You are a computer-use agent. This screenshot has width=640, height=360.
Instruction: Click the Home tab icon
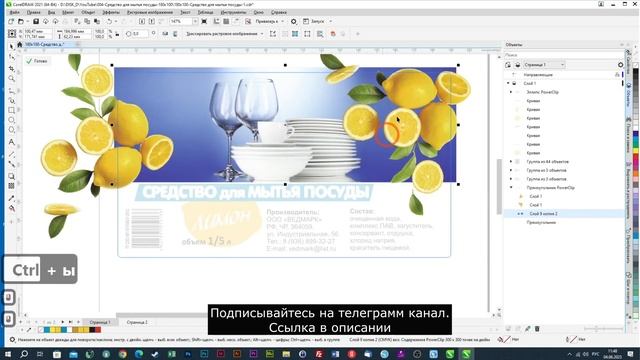19,44
